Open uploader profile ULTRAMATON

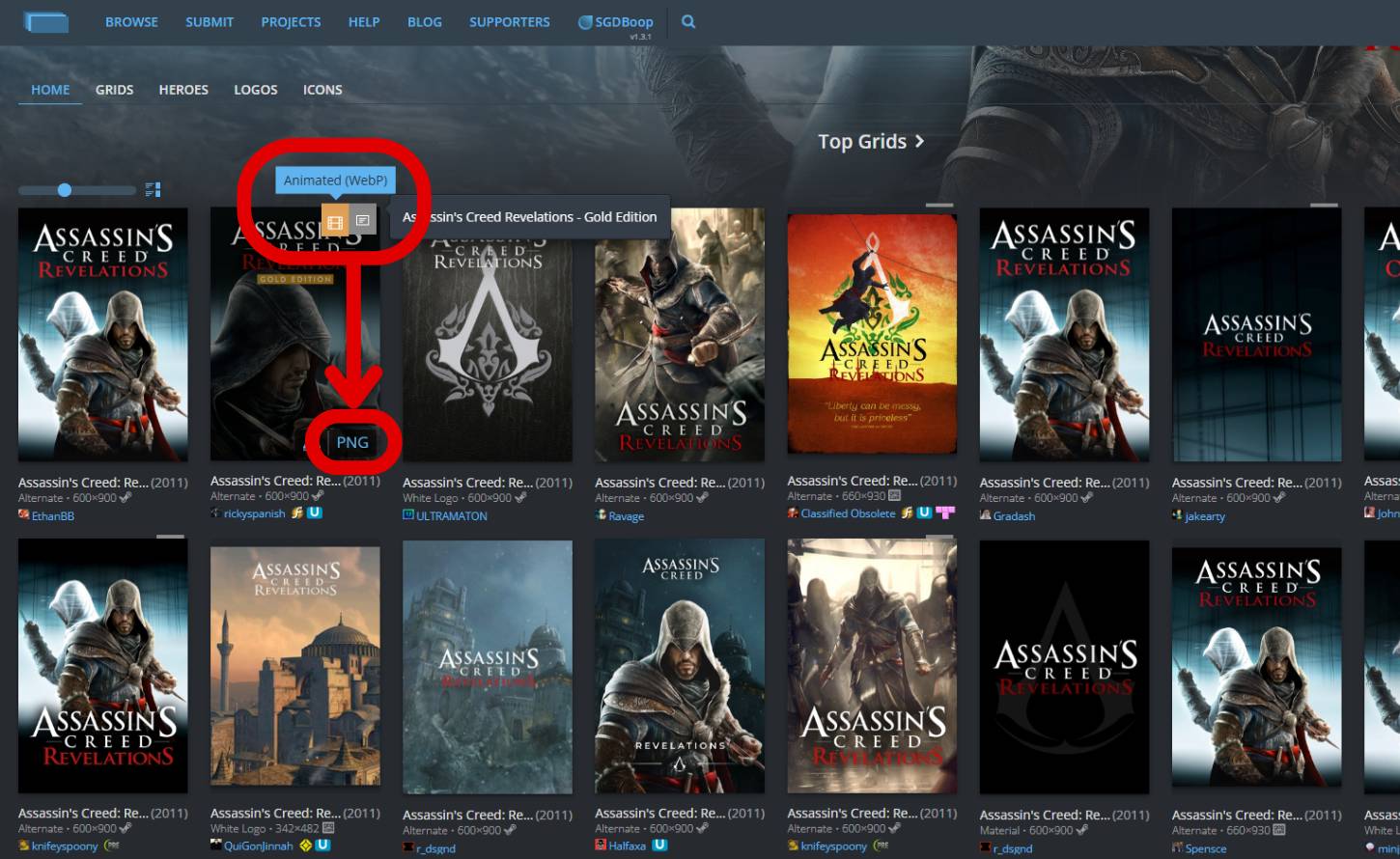coord(451,516)
